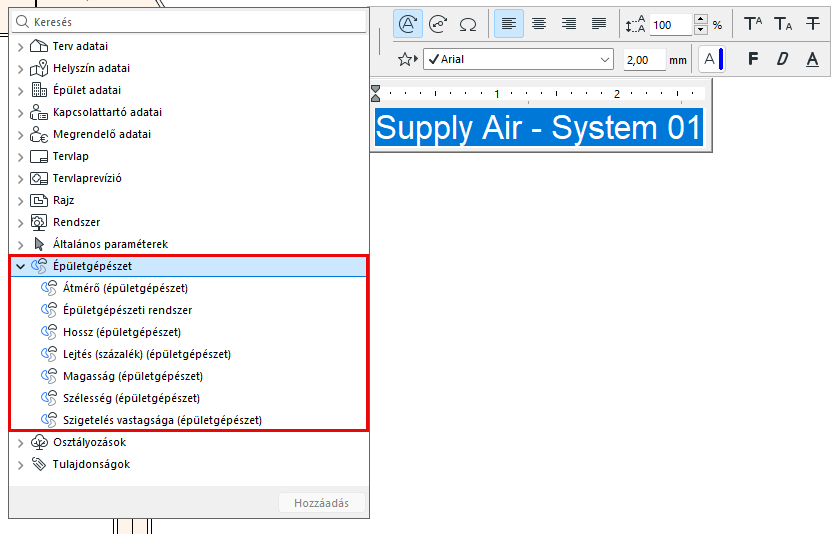Click the Rendszer system gear icon
835x534 pixels.
[39, 222]
